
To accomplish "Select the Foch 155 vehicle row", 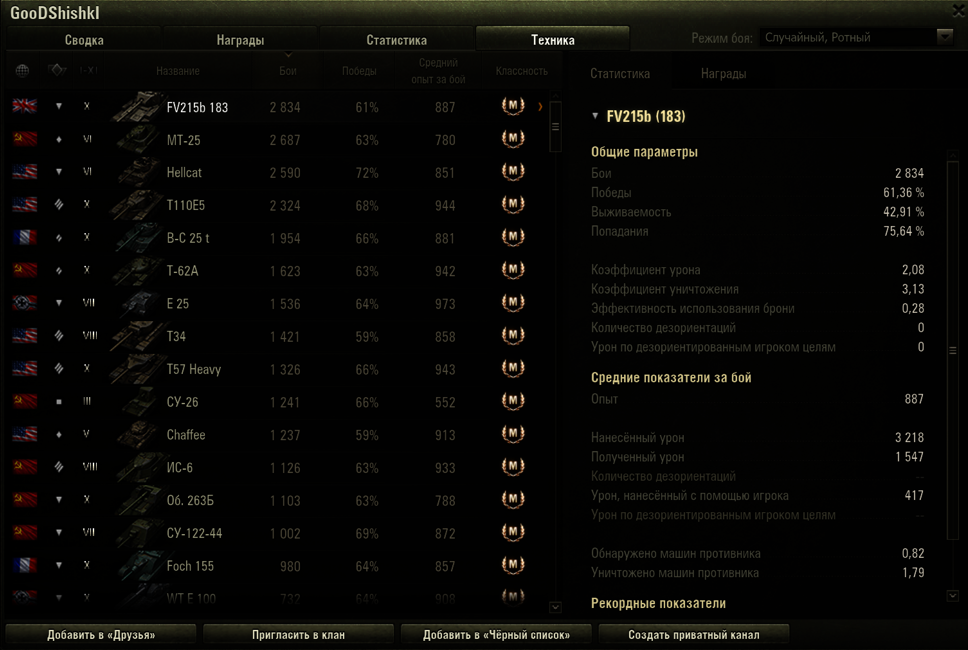I will [x=277, y=565].
